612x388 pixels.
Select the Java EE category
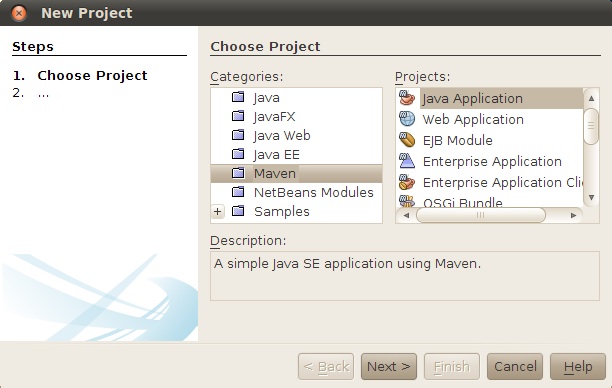point(277,155)
